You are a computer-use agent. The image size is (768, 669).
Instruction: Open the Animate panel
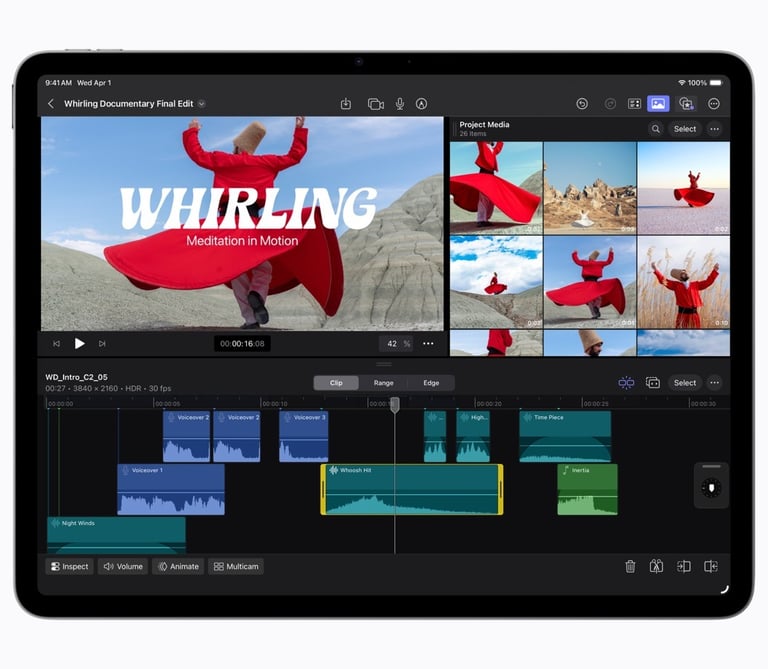[178, 567]
